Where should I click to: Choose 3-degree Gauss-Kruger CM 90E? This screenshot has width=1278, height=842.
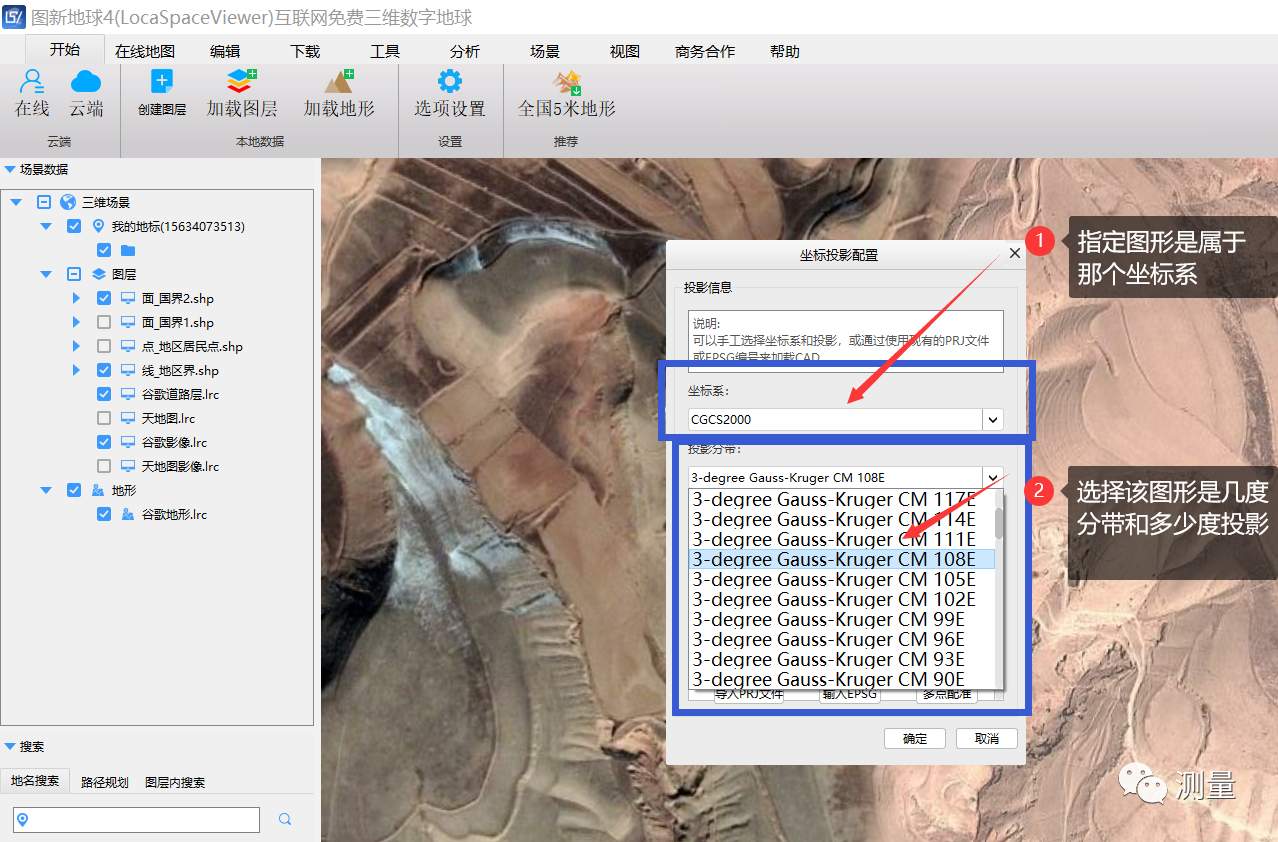[842, 679]
